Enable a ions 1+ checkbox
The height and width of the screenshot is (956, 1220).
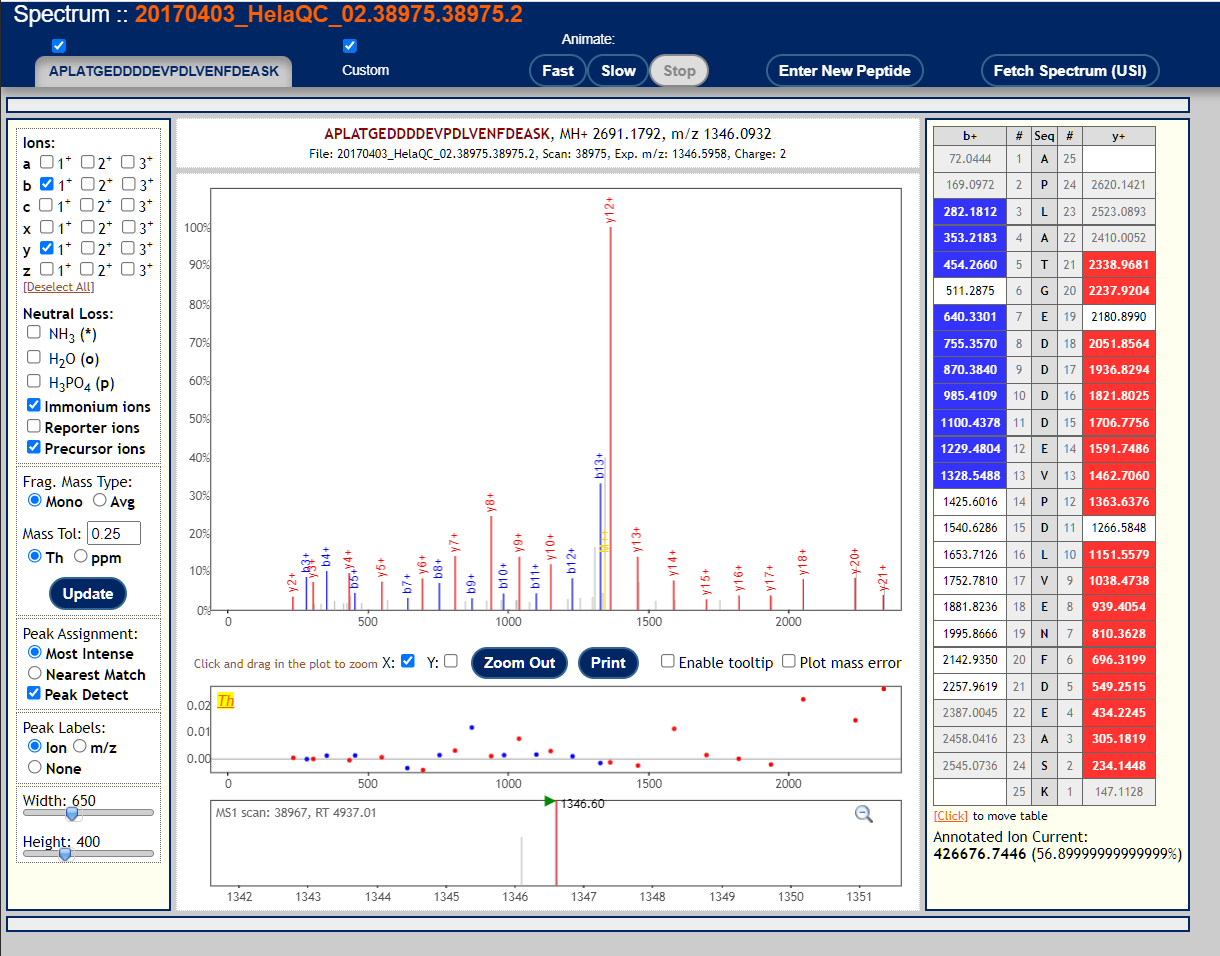click(47, 162)
